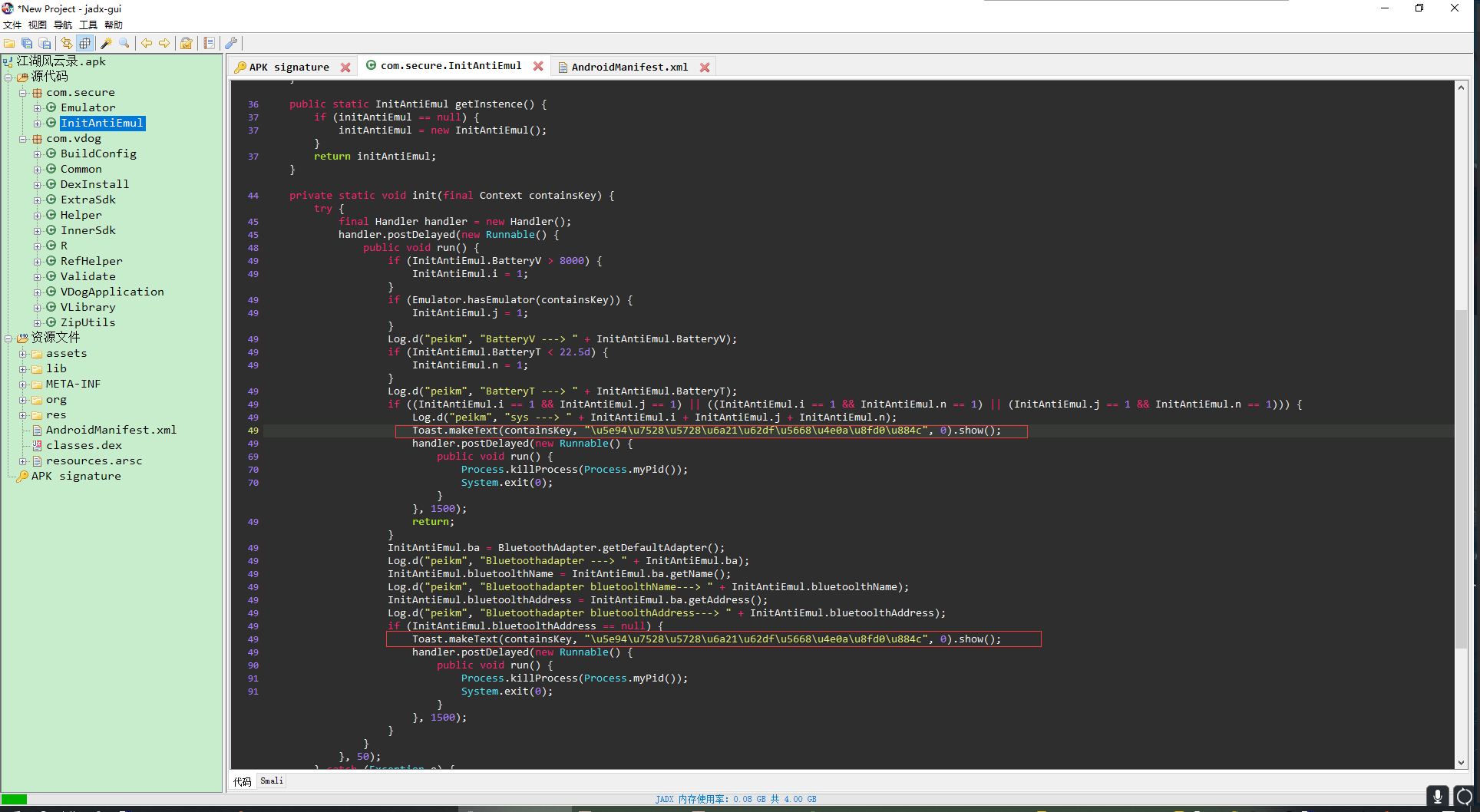The width and height of the screenshot is (1480, 812).
Task: Expand the Emulator class node
Action: (x=37, y=108)
